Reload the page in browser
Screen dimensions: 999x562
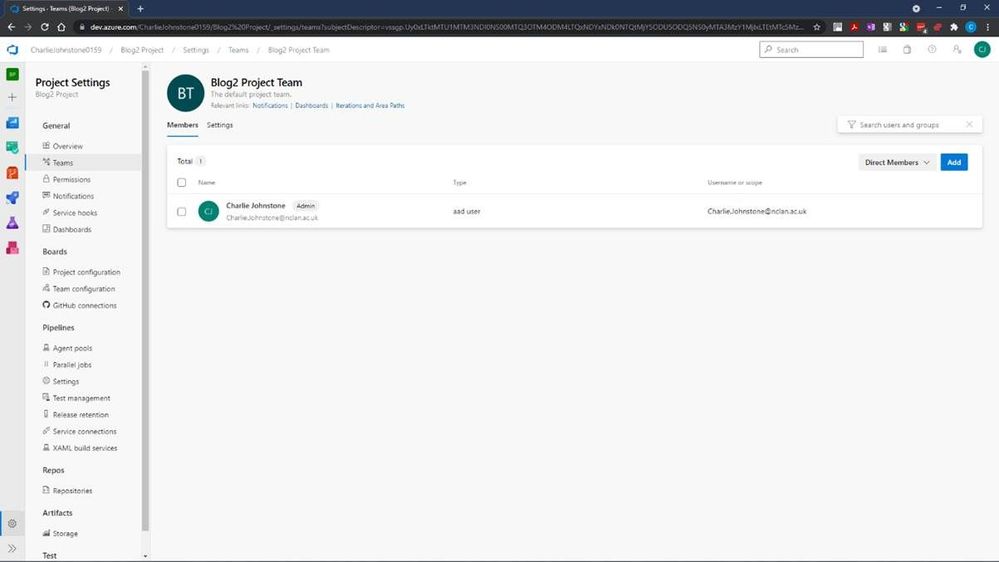[x=45, y=27]
